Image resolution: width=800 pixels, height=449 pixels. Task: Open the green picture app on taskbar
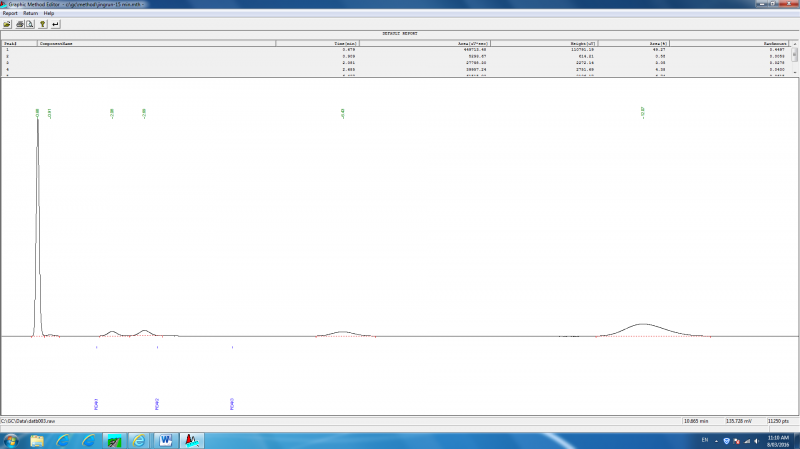click(x=114, y=441)
